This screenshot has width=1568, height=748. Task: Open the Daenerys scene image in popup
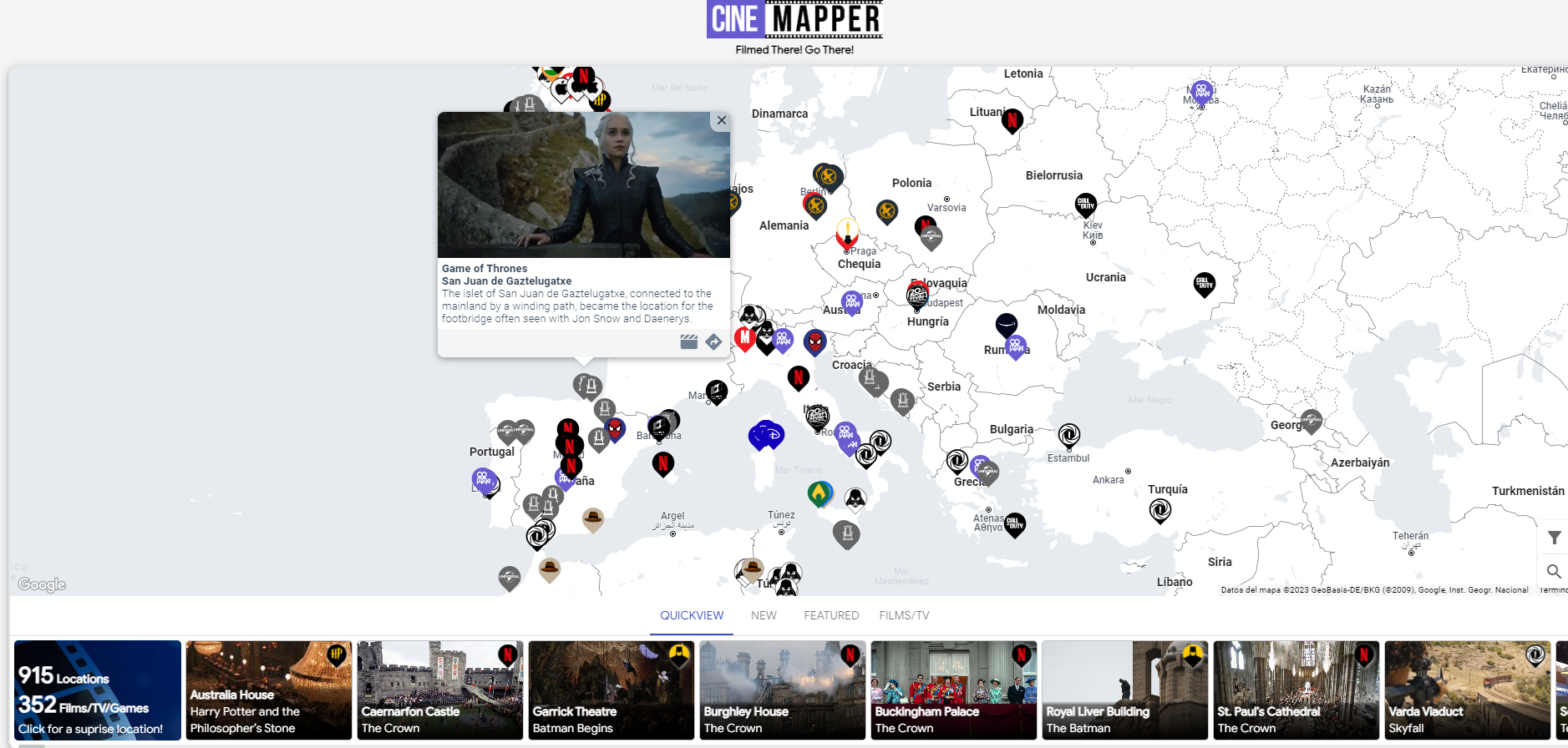point(584,184)
